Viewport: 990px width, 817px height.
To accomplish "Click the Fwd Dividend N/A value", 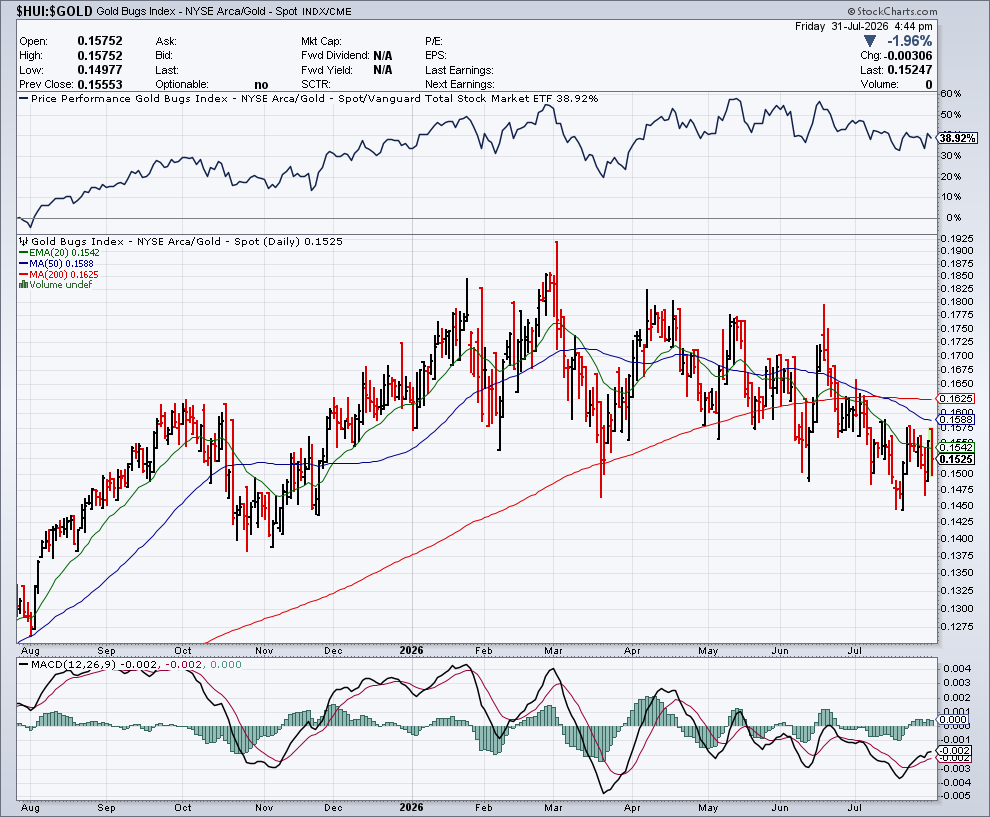I will [x=383, y=56].
